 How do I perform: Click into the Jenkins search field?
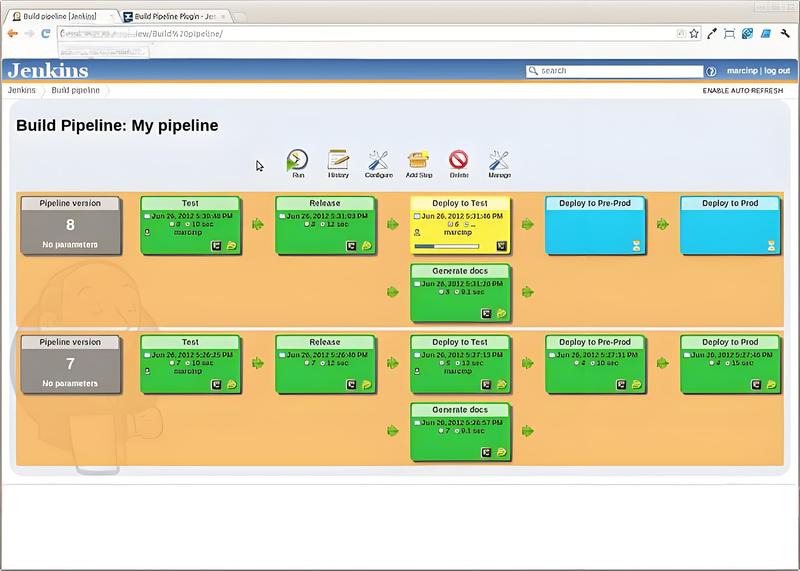pyautogui.click(x=614, y=71)
